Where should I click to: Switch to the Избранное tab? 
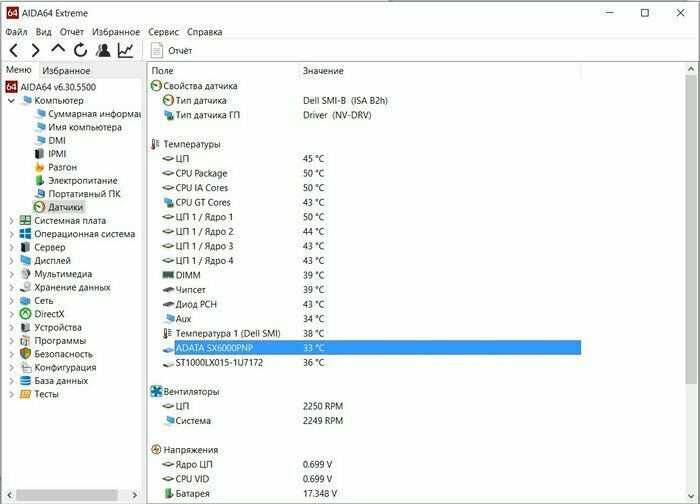point(66,70)
